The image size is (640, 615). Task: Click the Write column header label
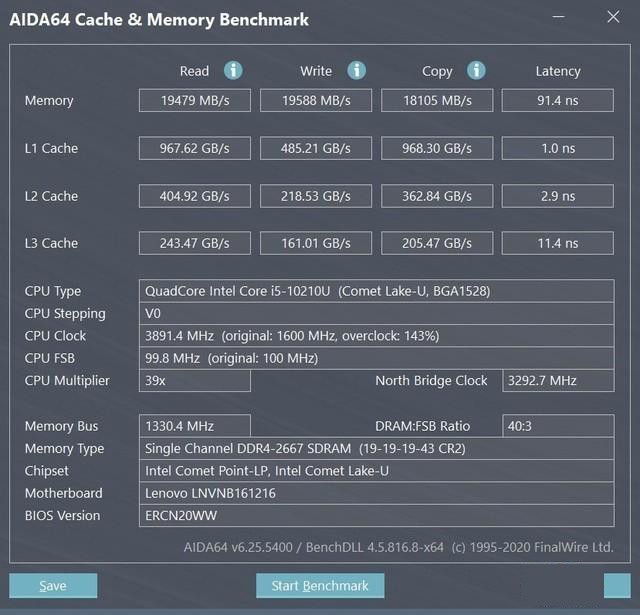coord(316,71)
